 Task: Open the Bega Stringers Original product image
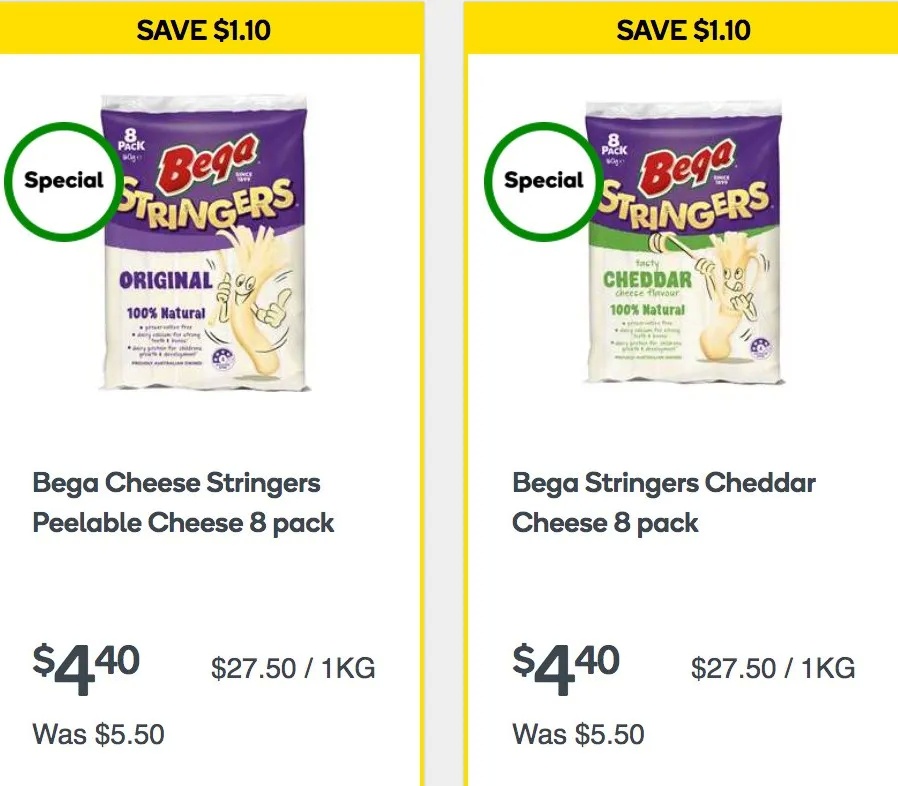pos(205,243)
